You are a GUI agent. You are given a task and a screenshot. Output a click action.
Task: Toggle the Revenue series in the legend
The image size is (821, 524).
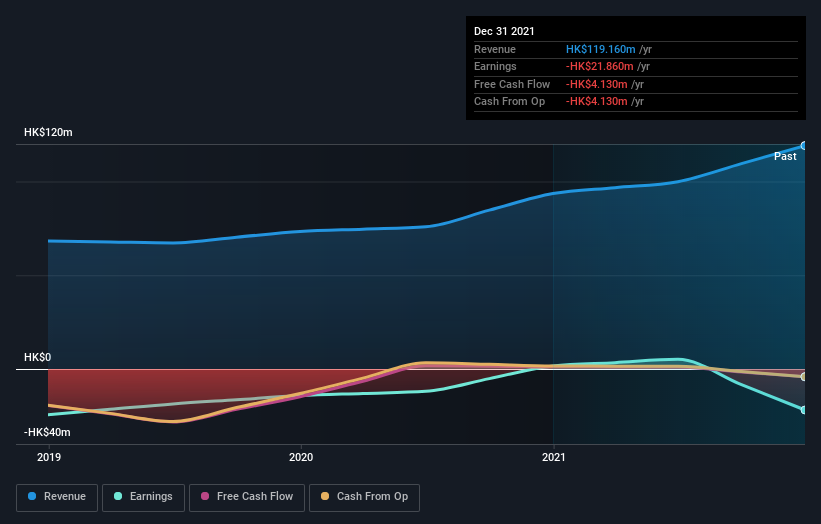[58, 497]
